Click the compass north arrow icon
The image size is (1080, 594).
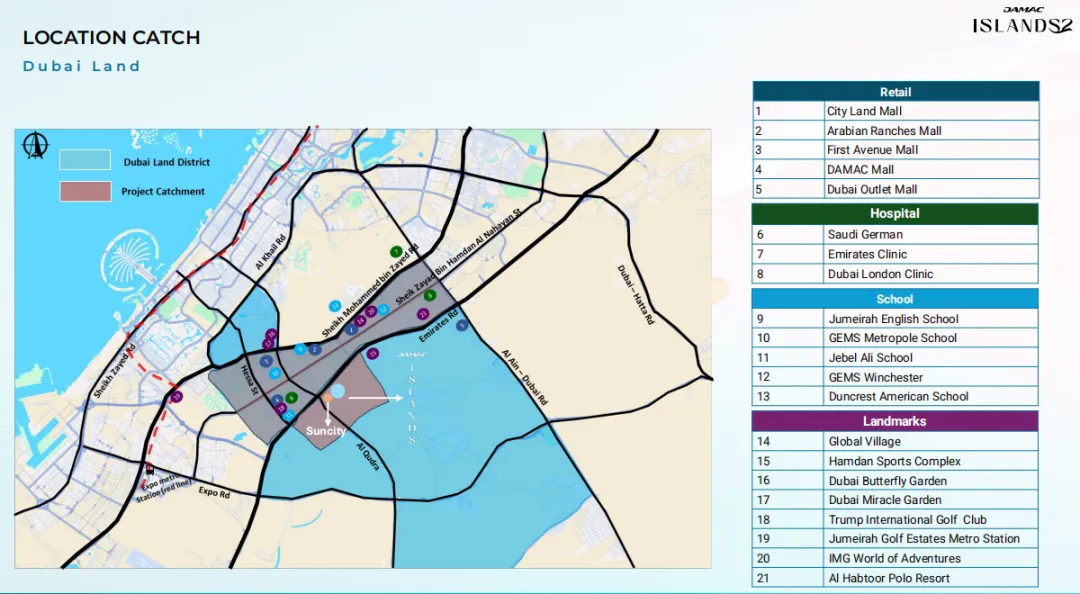(x=35, y=145)
